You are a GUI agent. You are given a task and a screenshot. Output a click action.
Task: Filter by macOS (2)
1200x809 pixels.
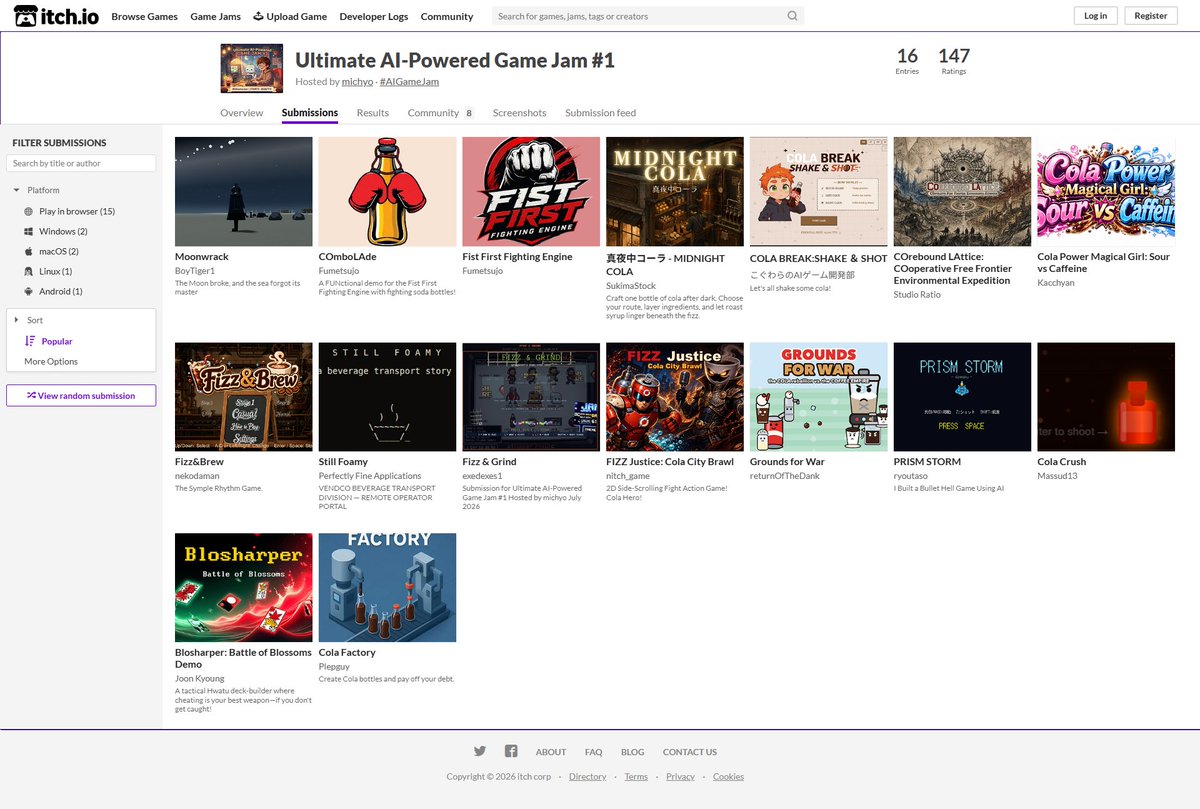pyautogui.click(x=59, y=251)
